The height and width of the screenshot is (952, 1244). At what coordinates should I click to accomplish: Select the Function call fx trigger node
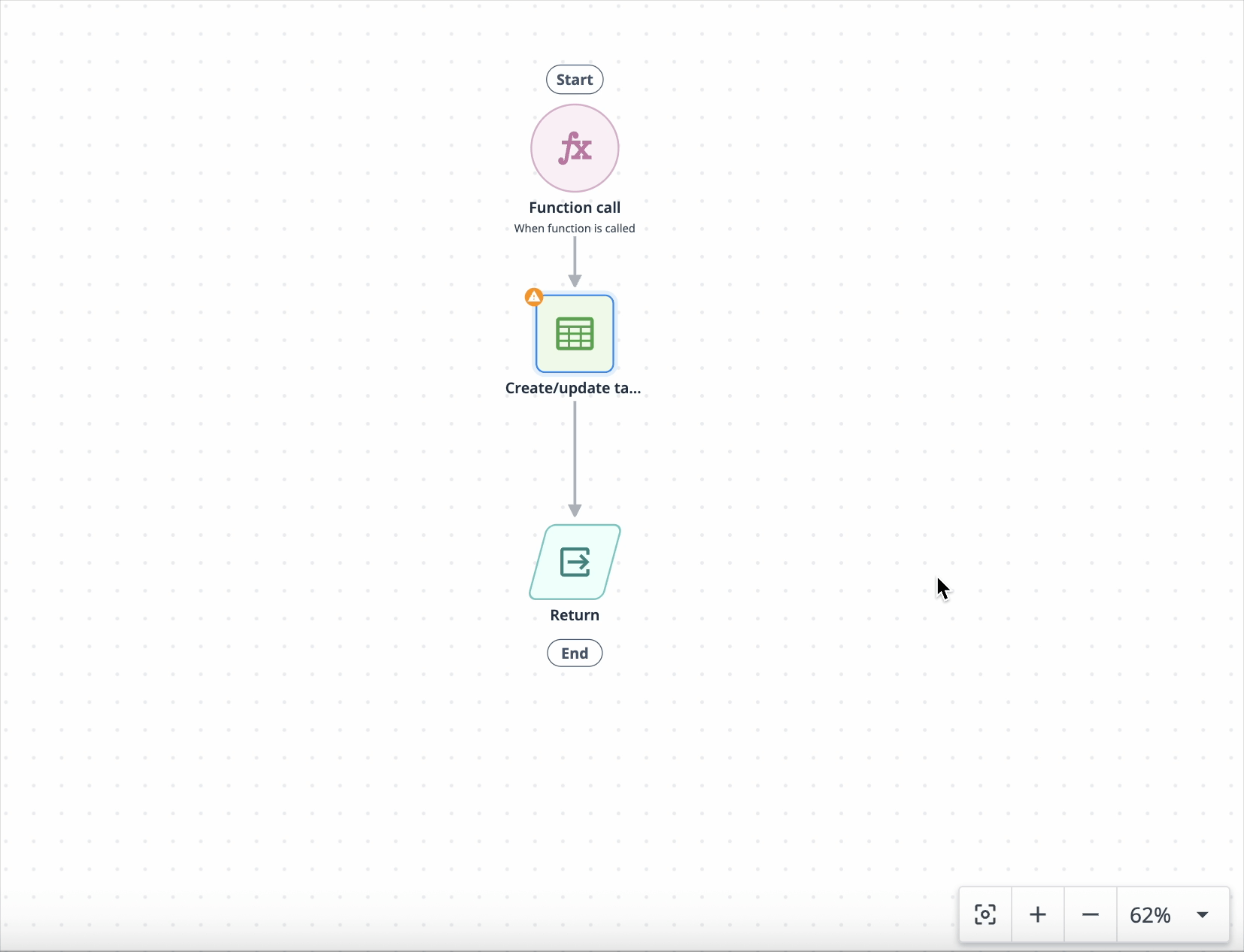[575, 148]
